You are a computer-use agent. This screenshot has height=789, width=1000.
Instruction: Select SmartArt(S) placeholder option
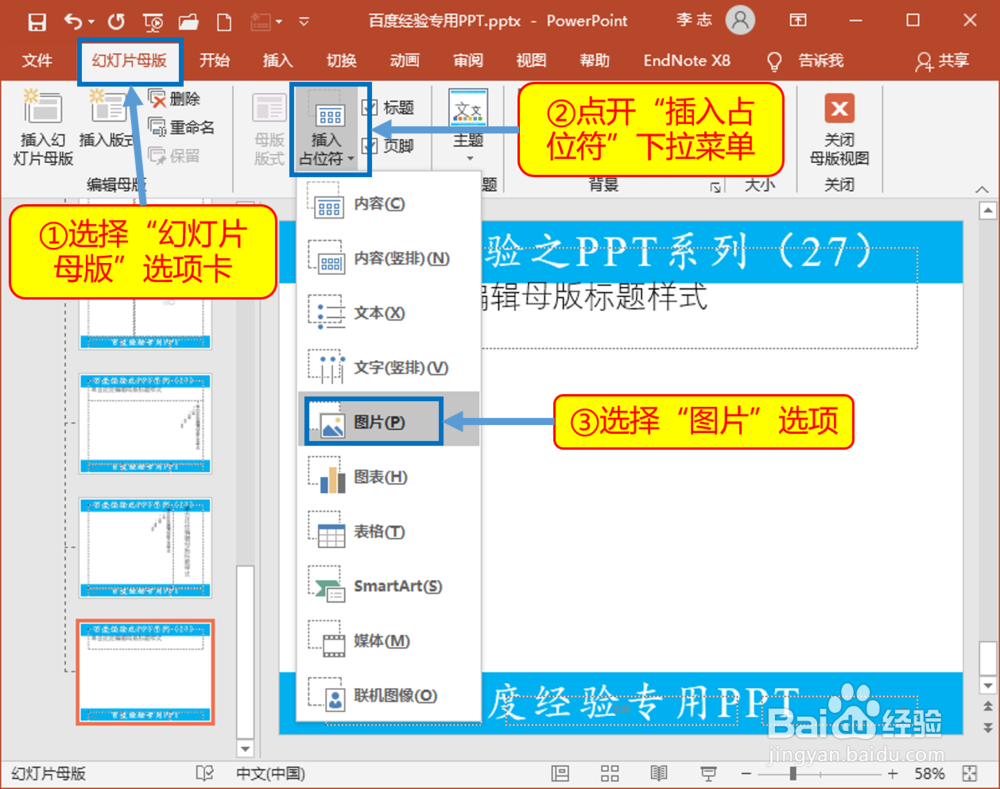(x=389, y=586)
